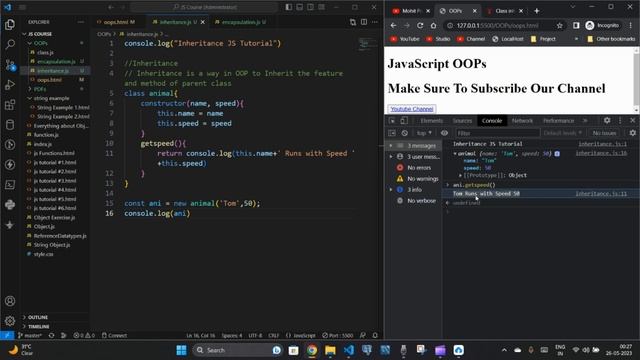Click the Youtube Channel link on page
Viewport: 640px width, 360px height.
pos(412,109)
